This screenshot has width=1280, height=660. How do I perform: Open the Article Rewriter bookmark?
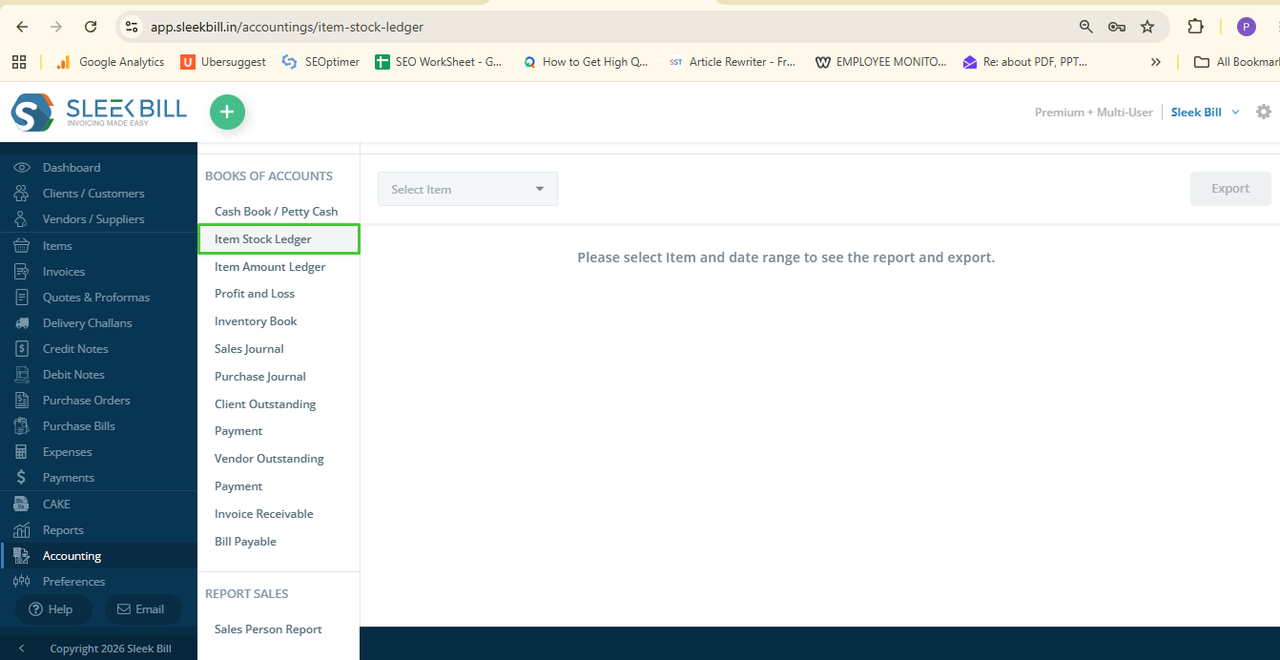[x=732, y=62]
